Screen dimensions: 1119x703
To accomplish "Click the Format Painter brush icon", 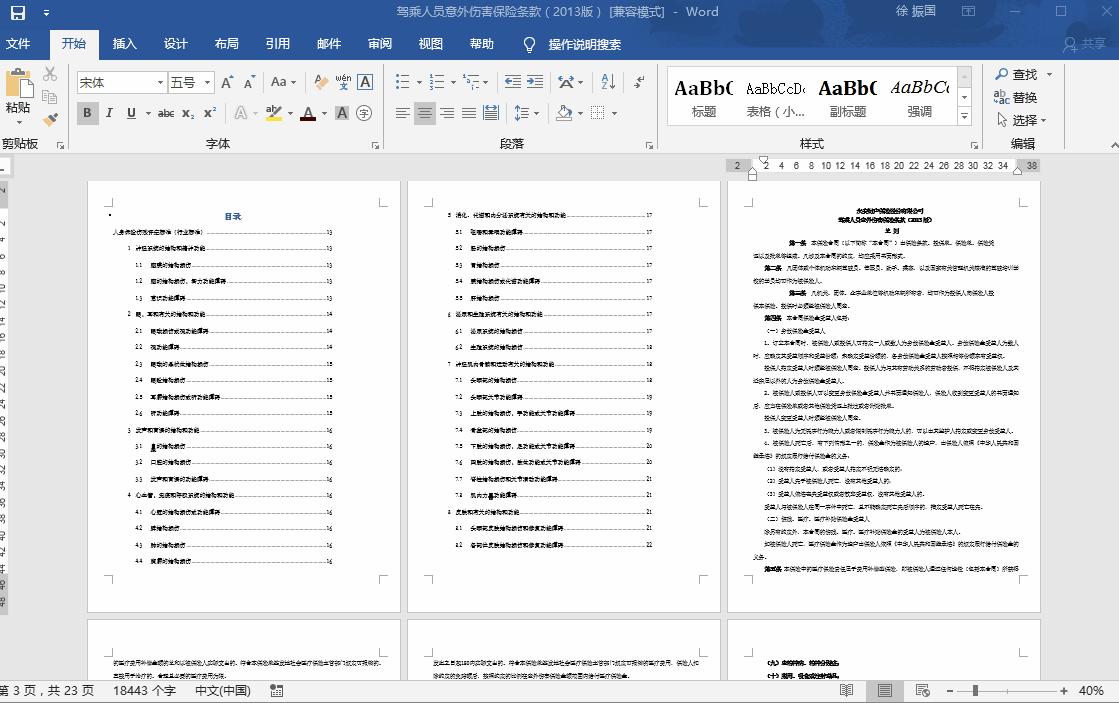I will [50, 119].
